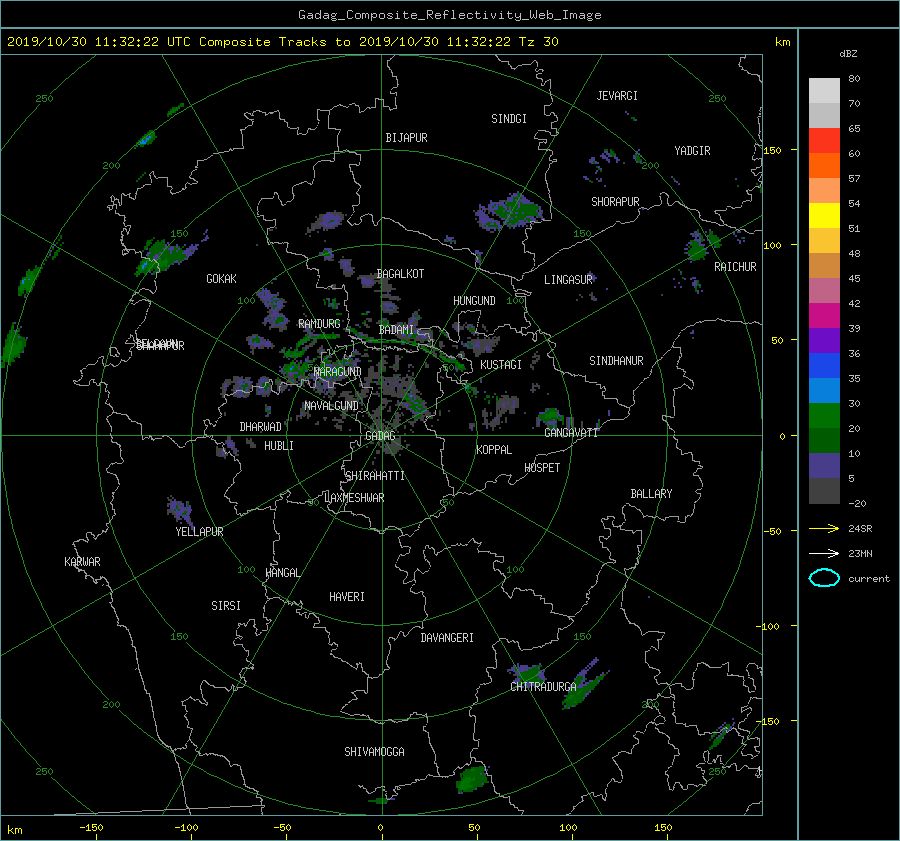This screenshot has height=841, width=900.
Task: Click the dark gray 5 dBZ legend swatch
Action: [x=824, y=490]
